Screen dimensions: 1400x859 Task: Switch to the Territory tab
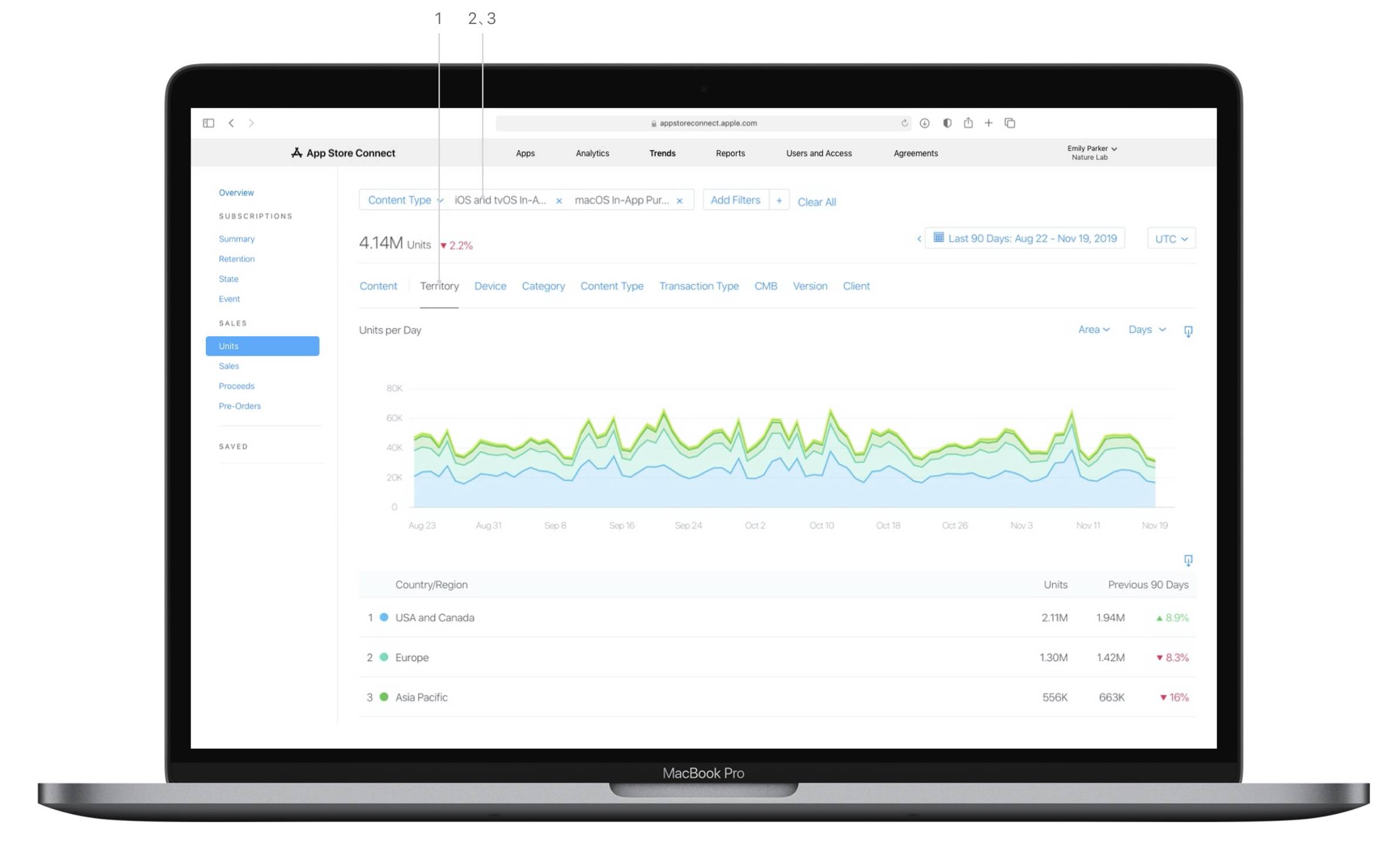439,286
